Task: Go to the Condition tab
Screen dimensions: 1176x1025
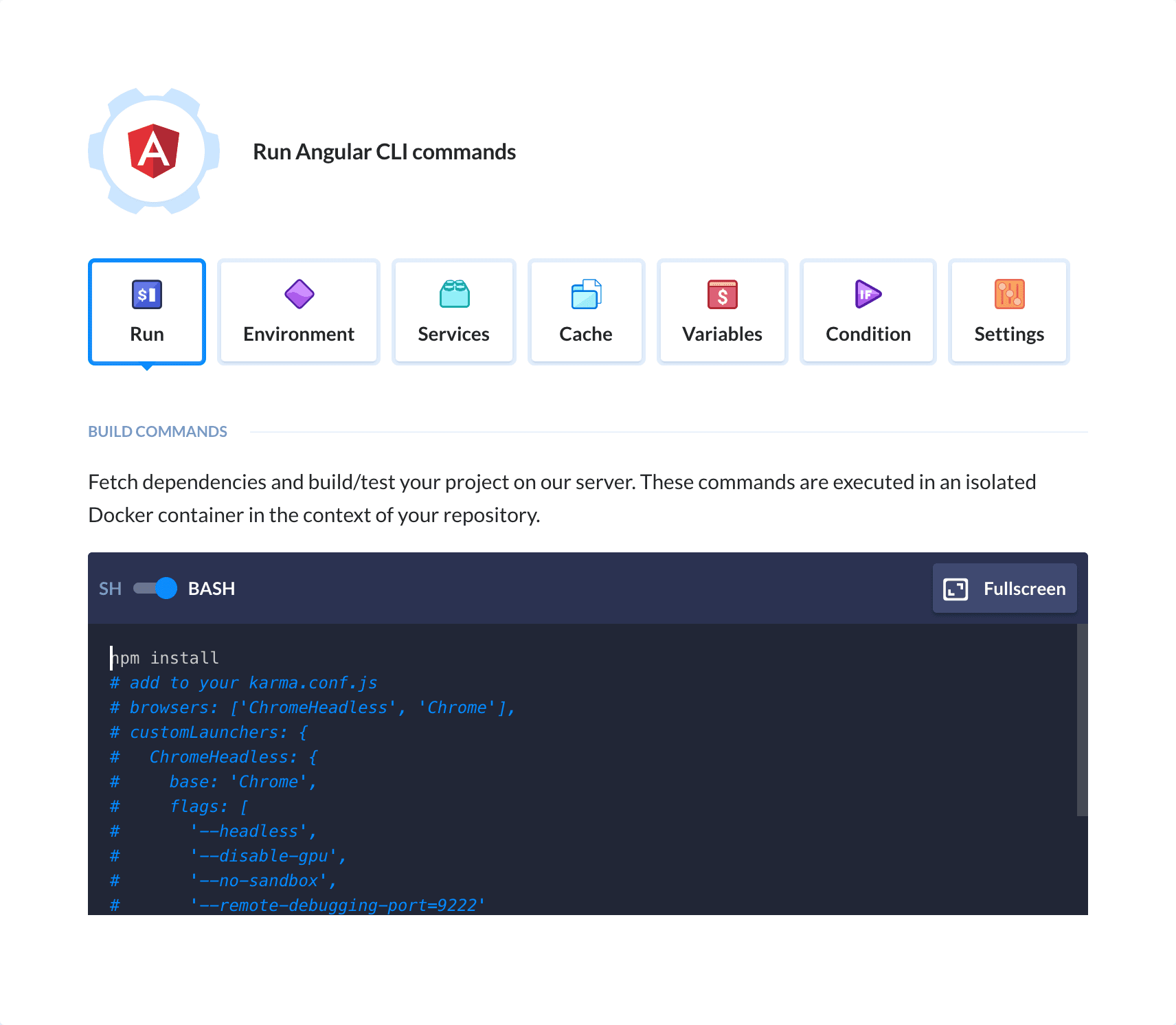Action: pos(868,312)
